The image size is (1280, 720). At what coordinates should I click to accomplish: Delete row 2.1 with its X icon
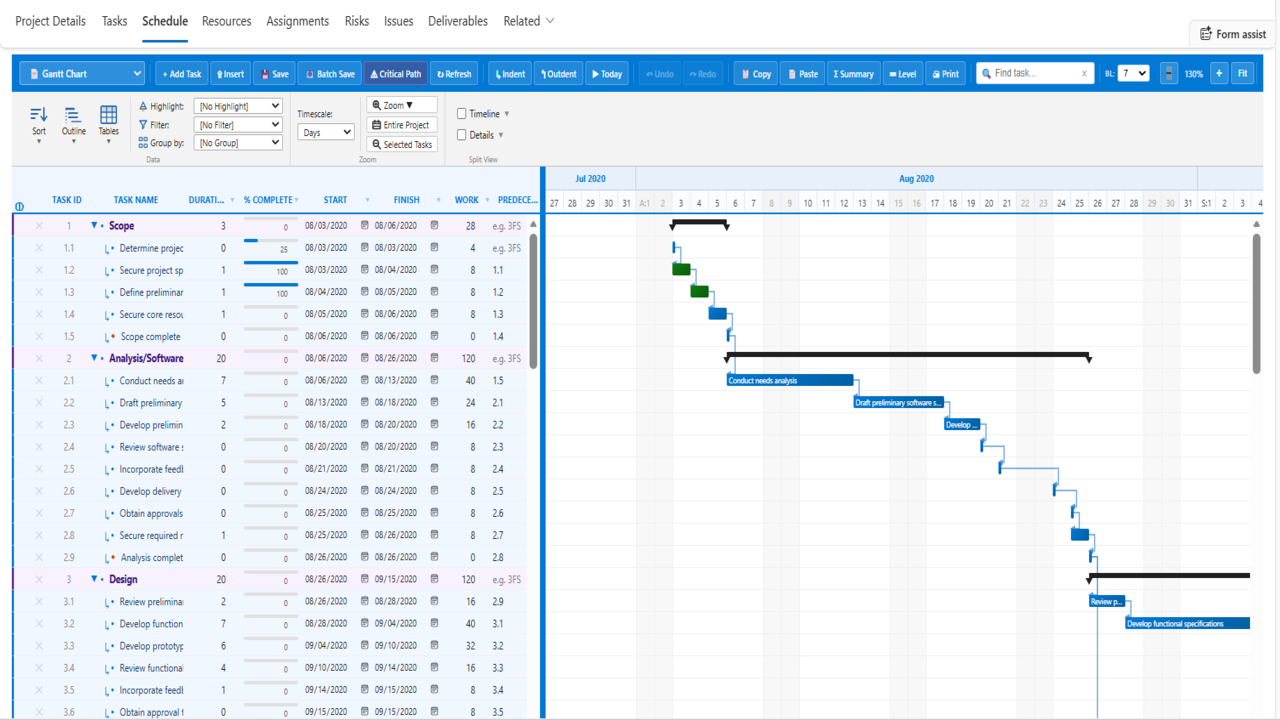click(39, 381)
